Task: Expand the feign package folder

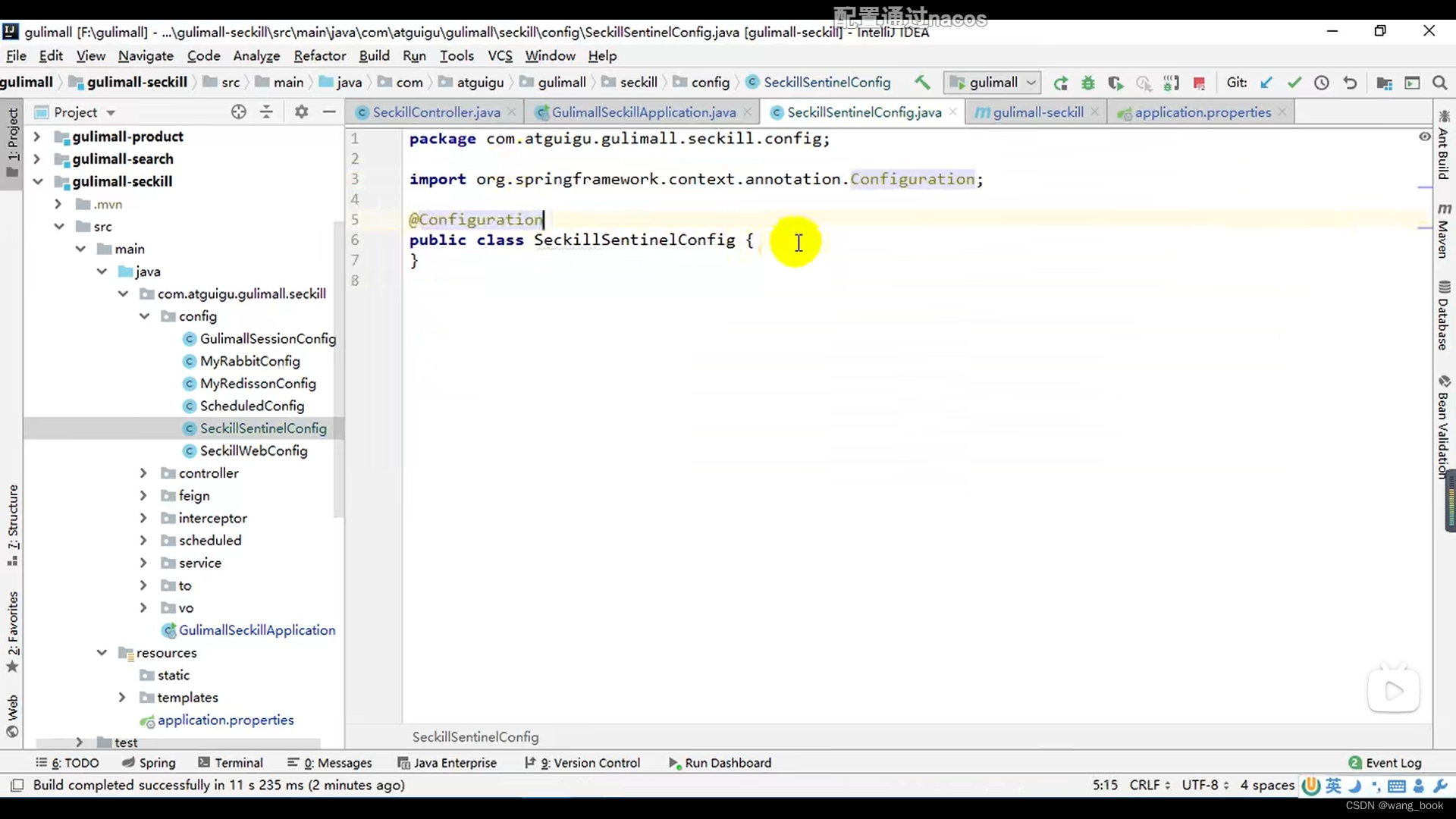Action: 143,495
